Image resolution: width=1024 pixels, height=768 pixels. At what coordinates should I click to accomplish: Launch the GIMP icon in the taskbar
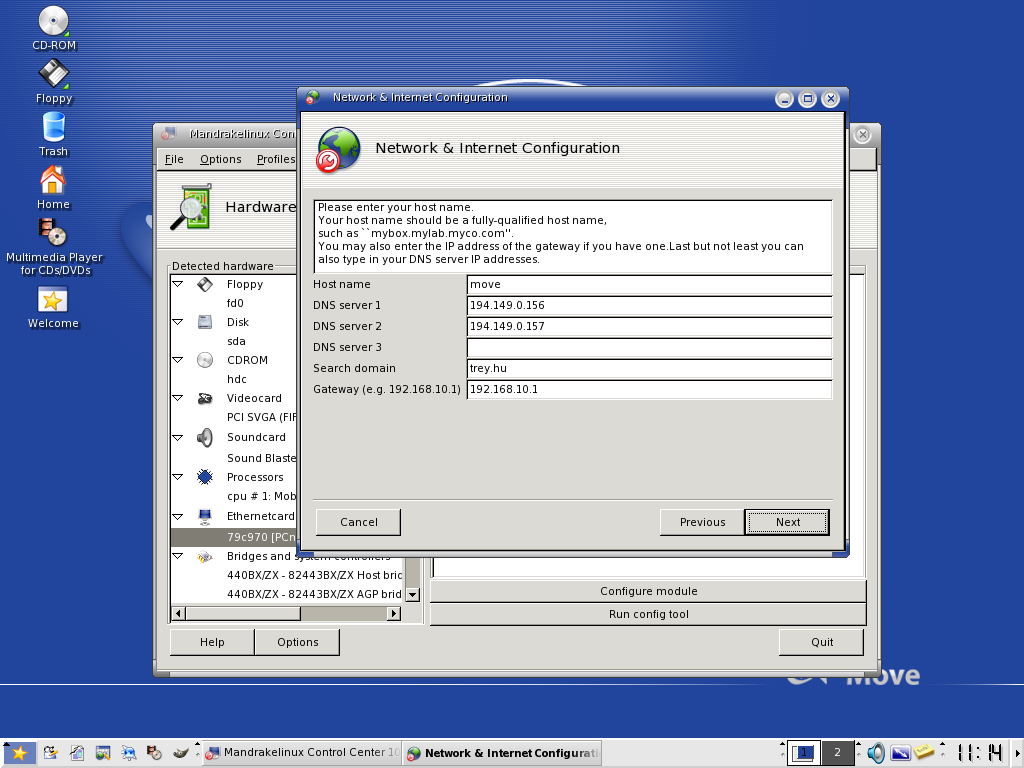pyautogui.click(x=181, y=753)
